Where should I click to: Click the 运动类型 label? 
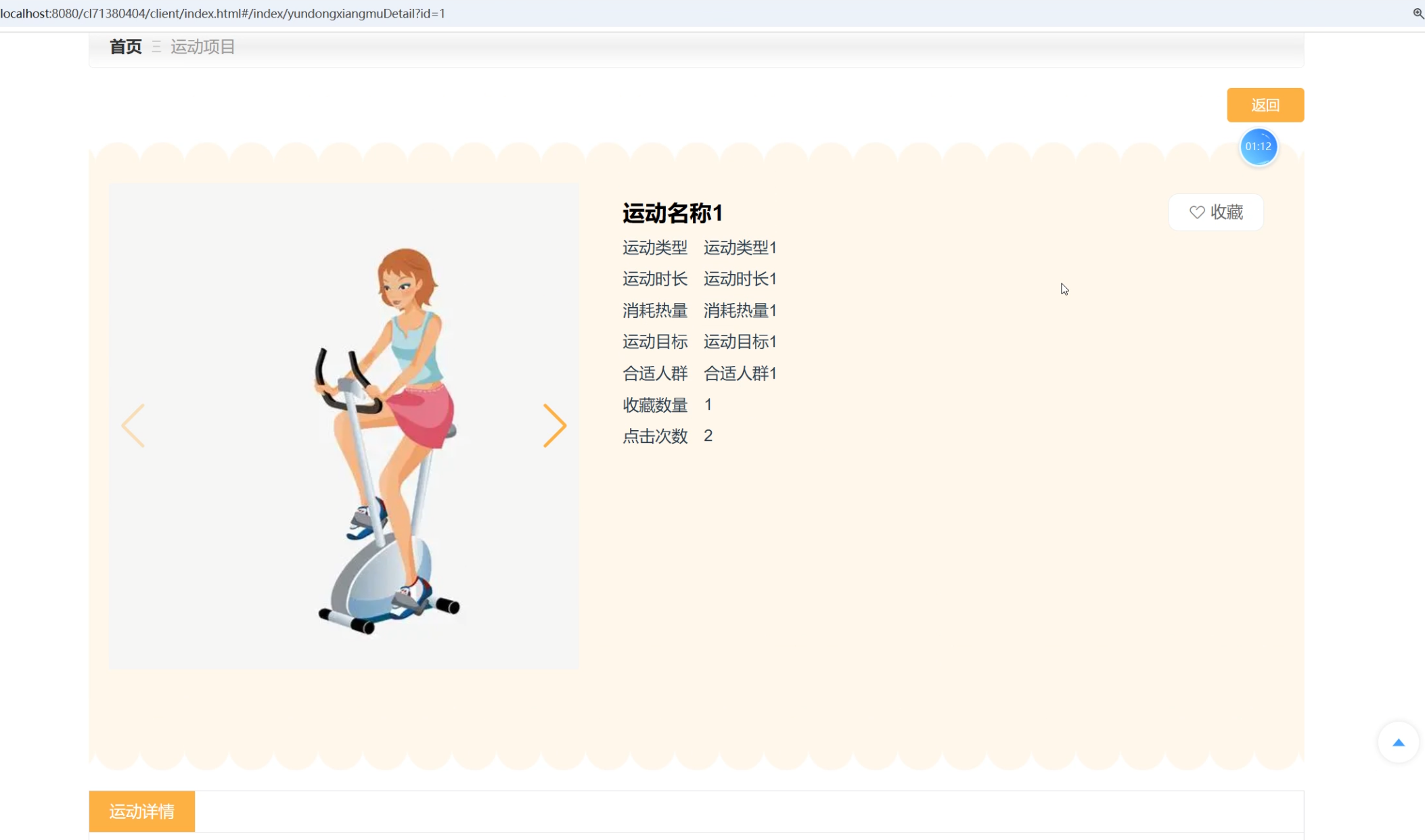pyautogui.click(x=655, y=248)
